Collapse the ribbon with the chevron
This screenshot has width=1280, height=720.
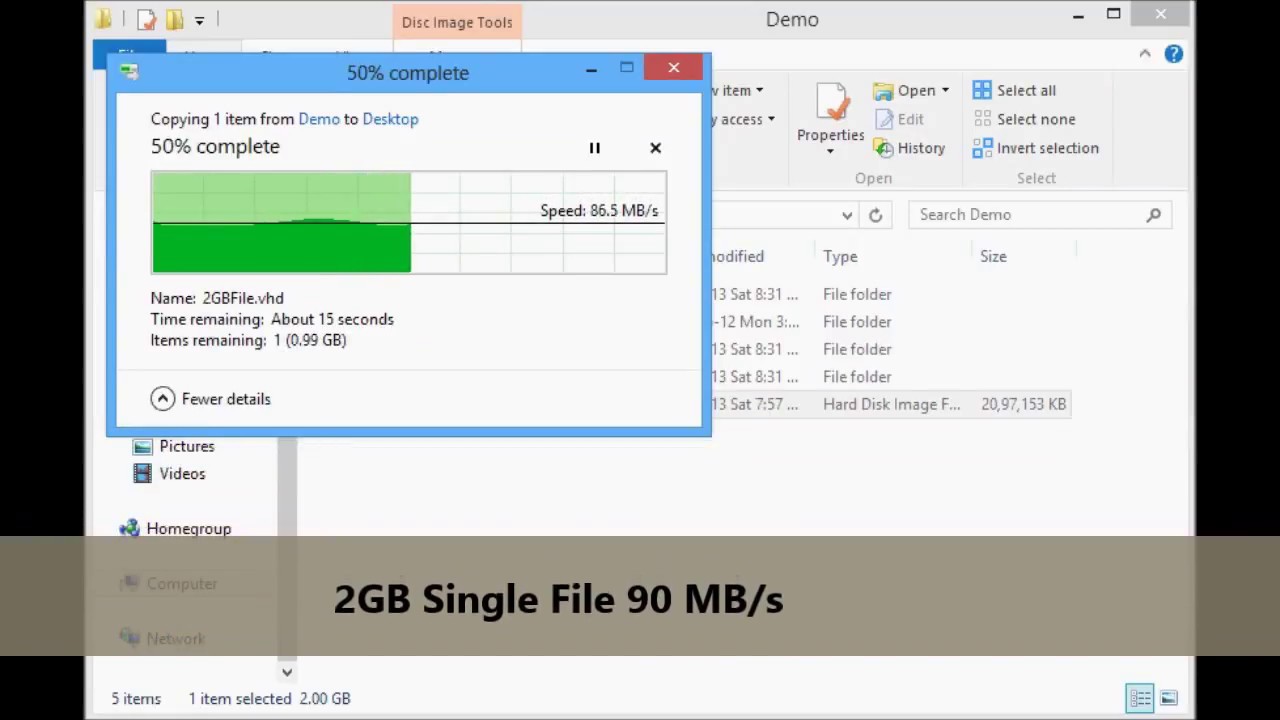coord(1145,54)
